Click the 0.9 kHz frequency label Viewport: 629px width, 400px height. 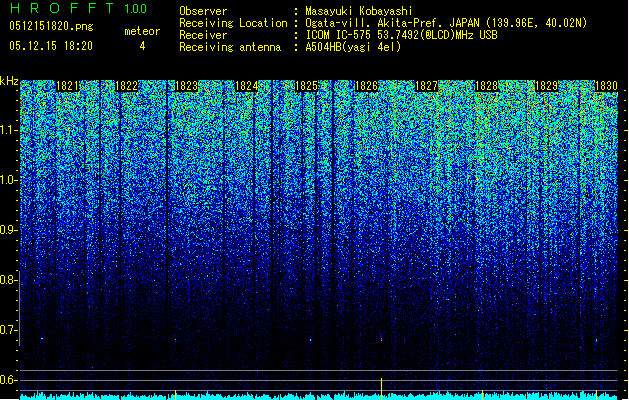tap(8, 230)
